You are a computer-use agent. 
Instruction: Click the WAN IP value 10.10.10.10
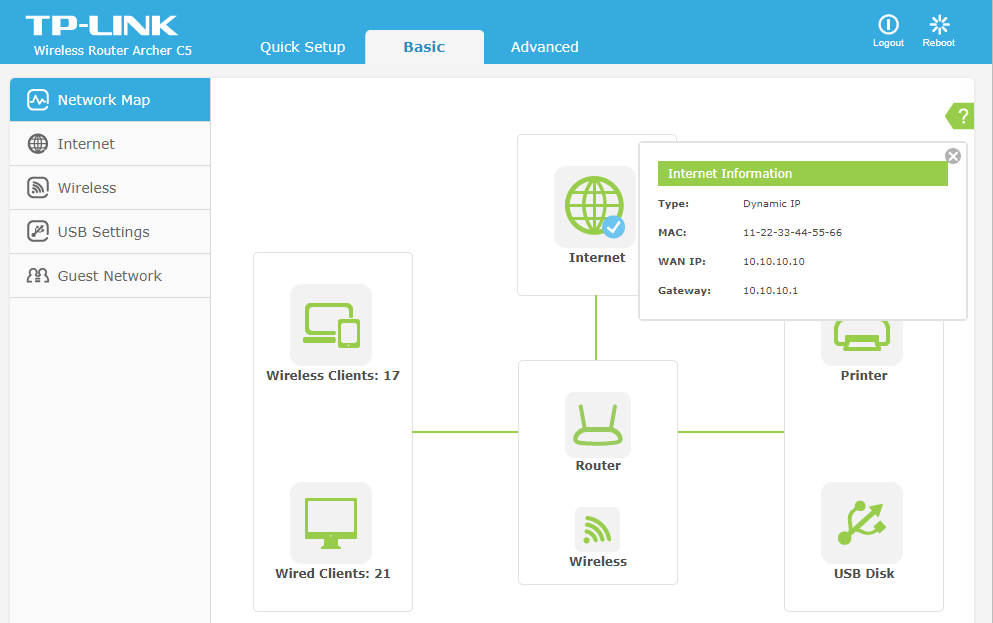773,261
